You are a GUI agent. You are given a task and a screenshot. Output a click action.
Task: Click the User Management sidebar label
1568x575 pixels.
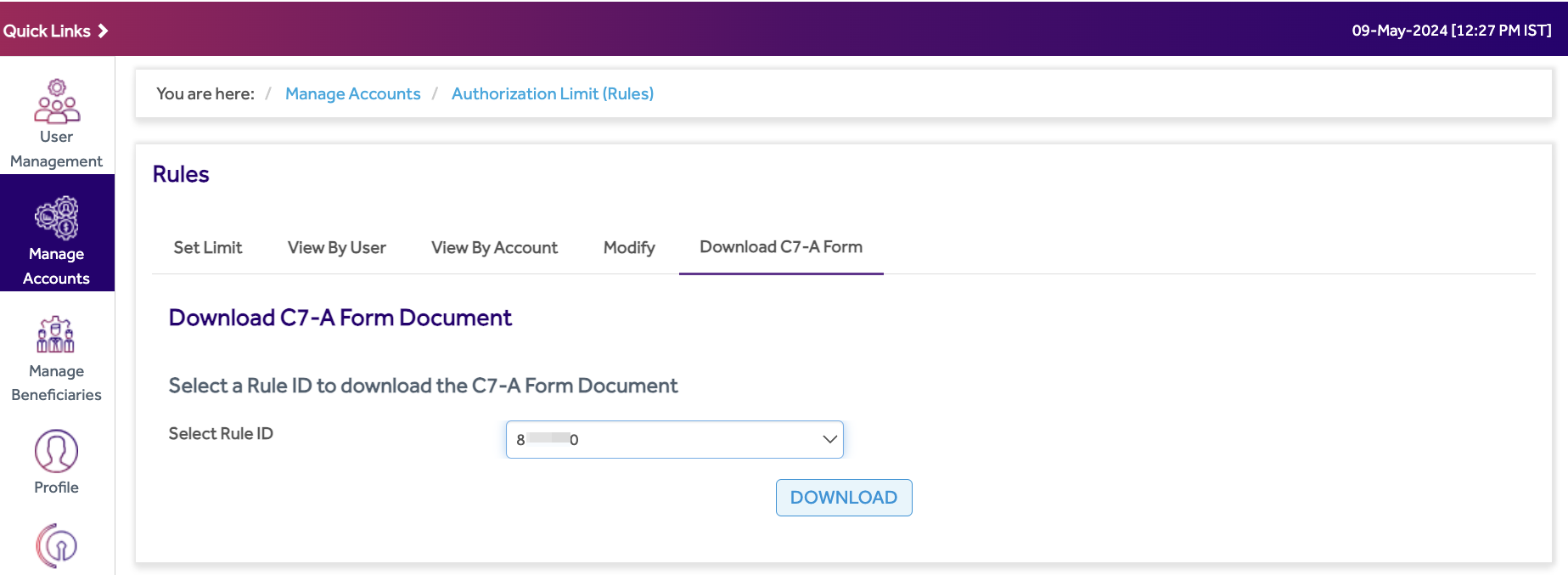(x=56, y=149)
